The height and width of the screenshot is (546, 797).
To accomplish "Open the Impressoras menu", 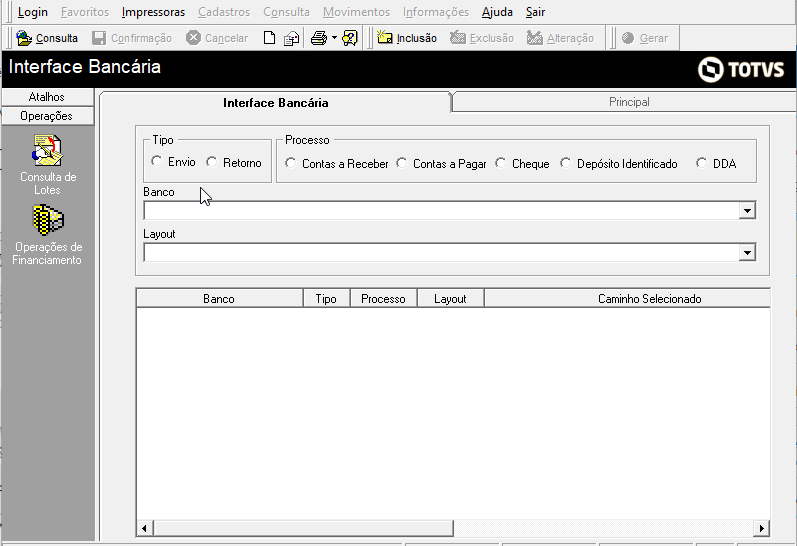I will 154,12.
